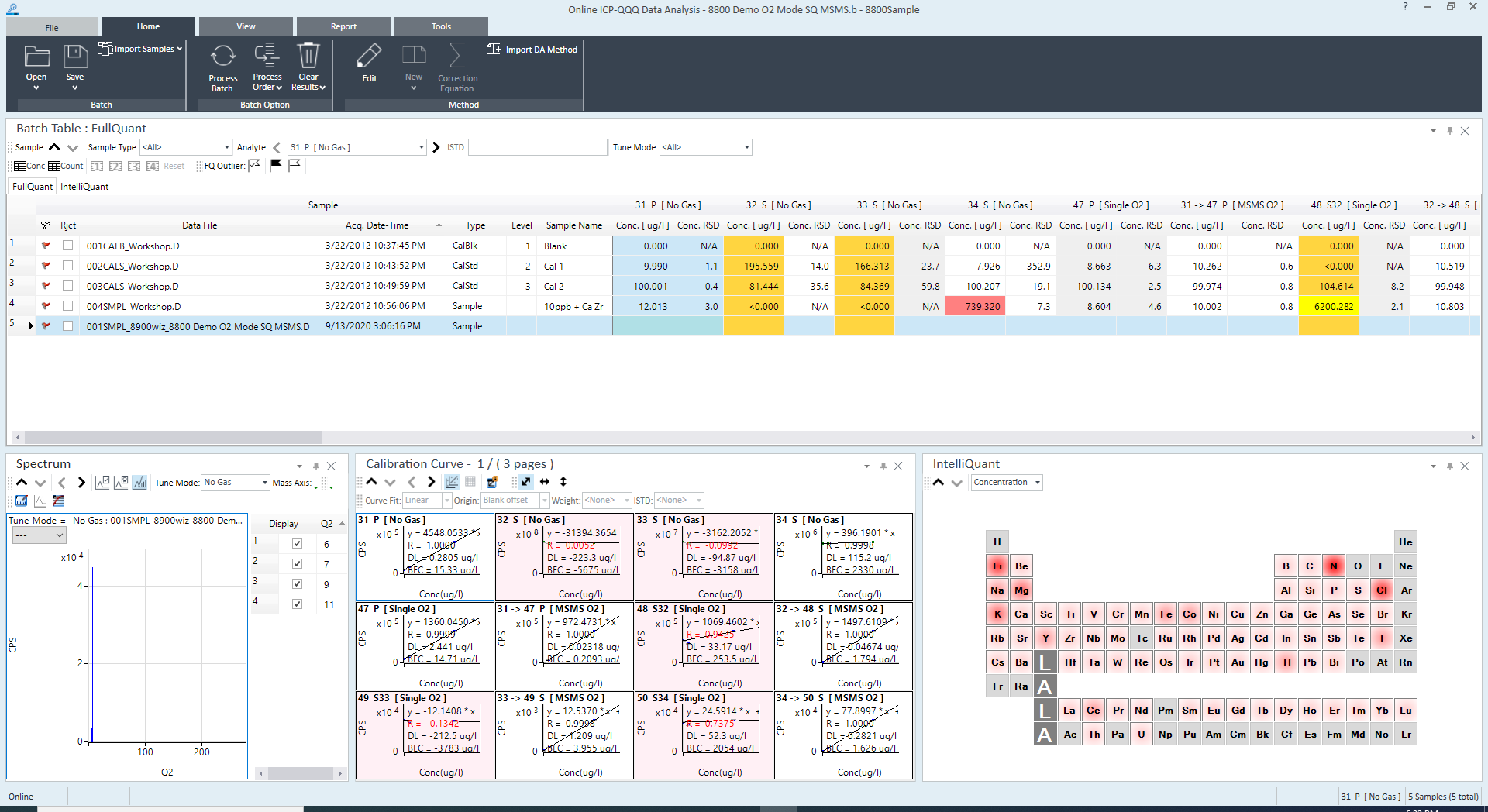Open the Clear Results menu
Screen dimensions: 1488x812
pos(308,67)
